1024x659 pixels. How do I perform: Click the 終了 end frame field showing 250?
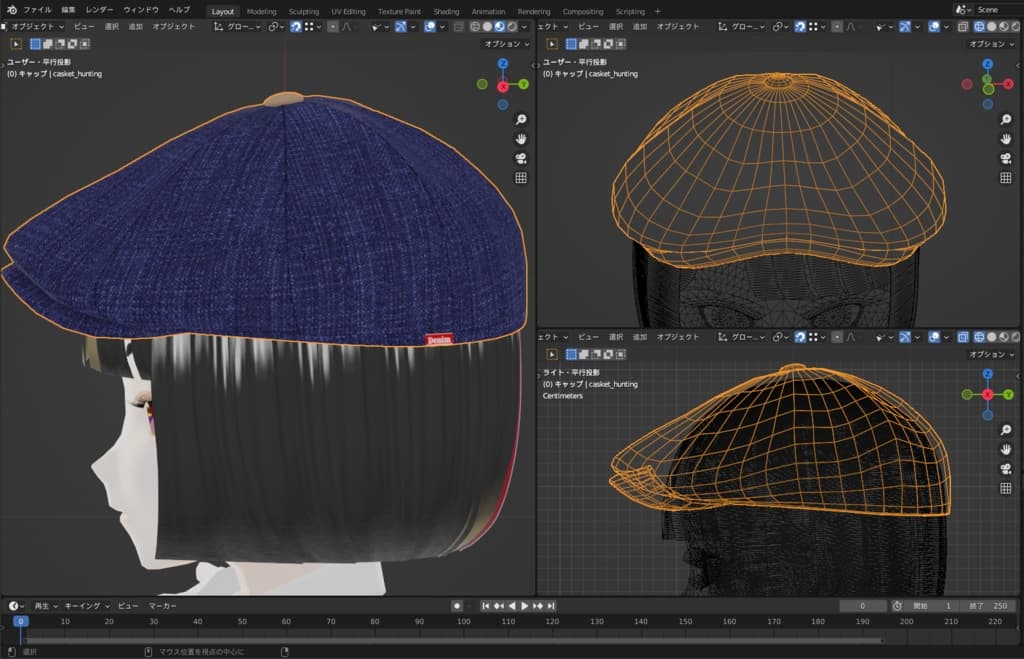coord(986,606)
